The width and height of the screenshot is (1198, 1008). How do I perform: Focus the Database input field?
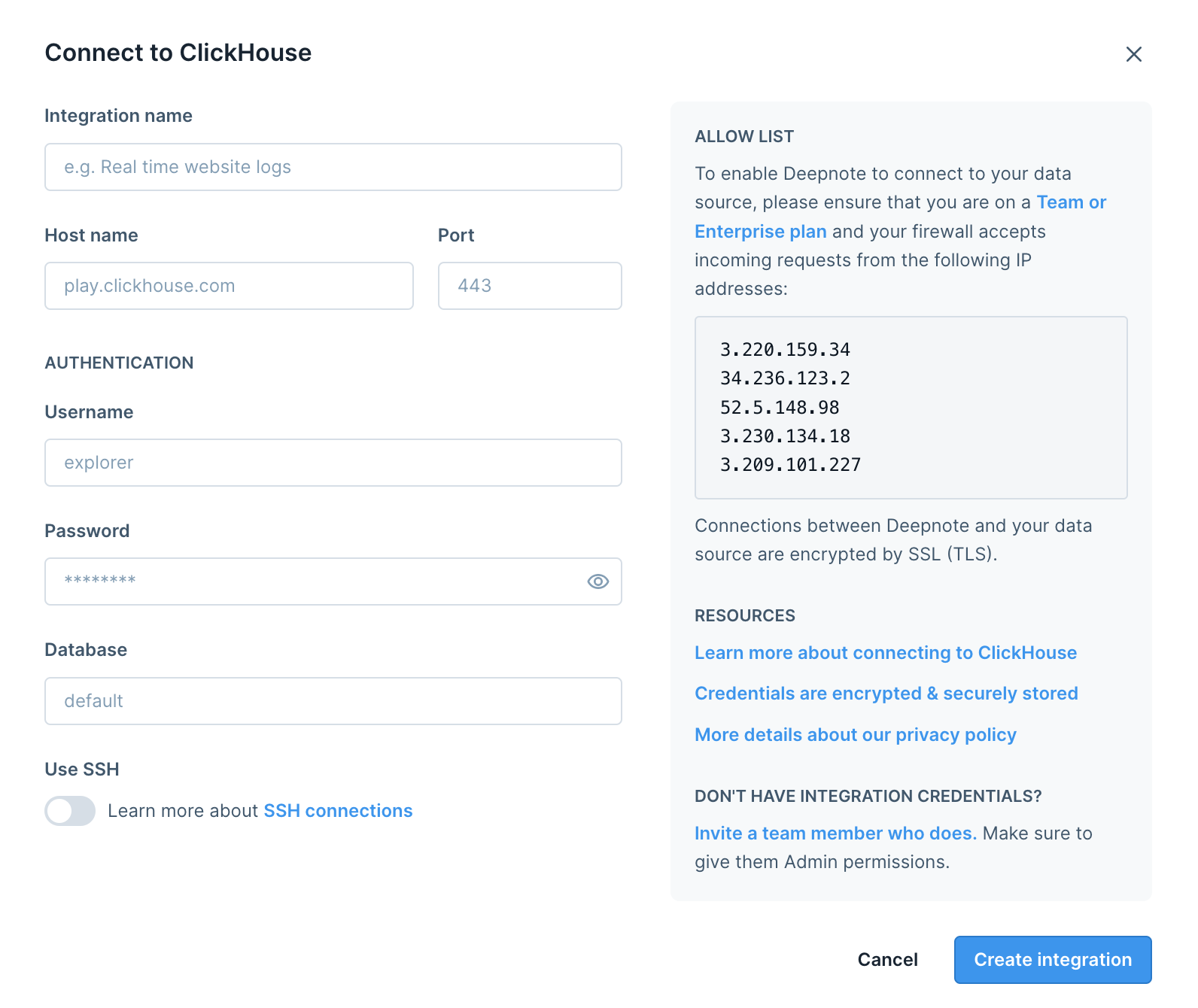click(x=333, y=701)
